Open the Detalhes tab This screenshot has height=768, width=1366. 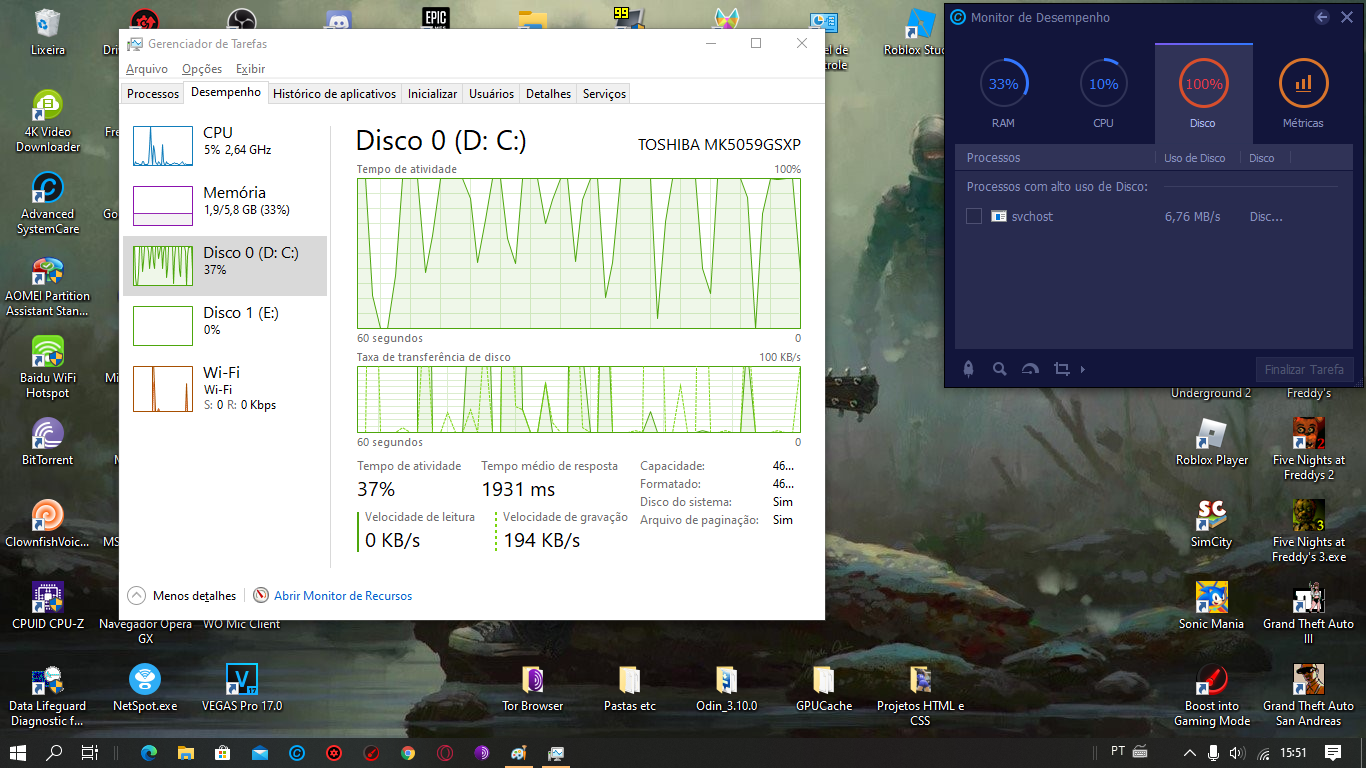548,94
